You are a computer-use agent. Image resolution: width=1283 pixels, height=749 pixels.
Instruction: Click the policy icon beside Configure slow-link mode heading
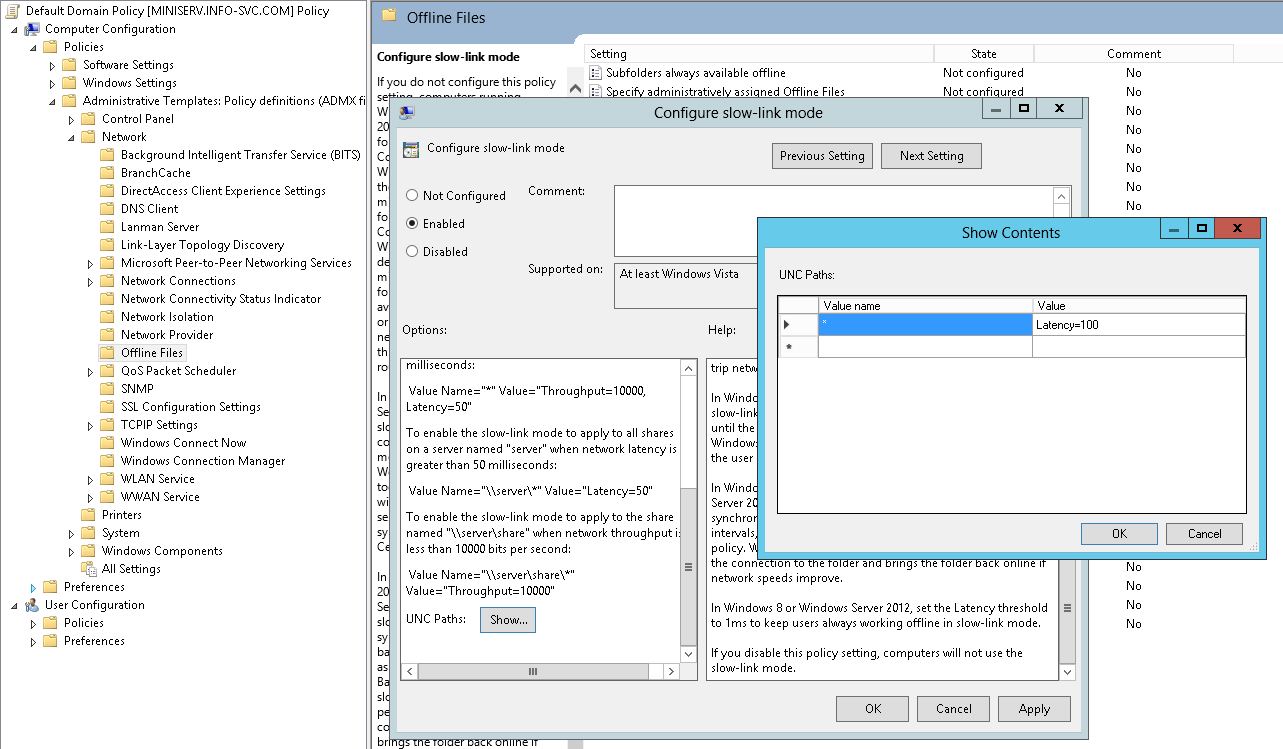[x=411, y=150]
